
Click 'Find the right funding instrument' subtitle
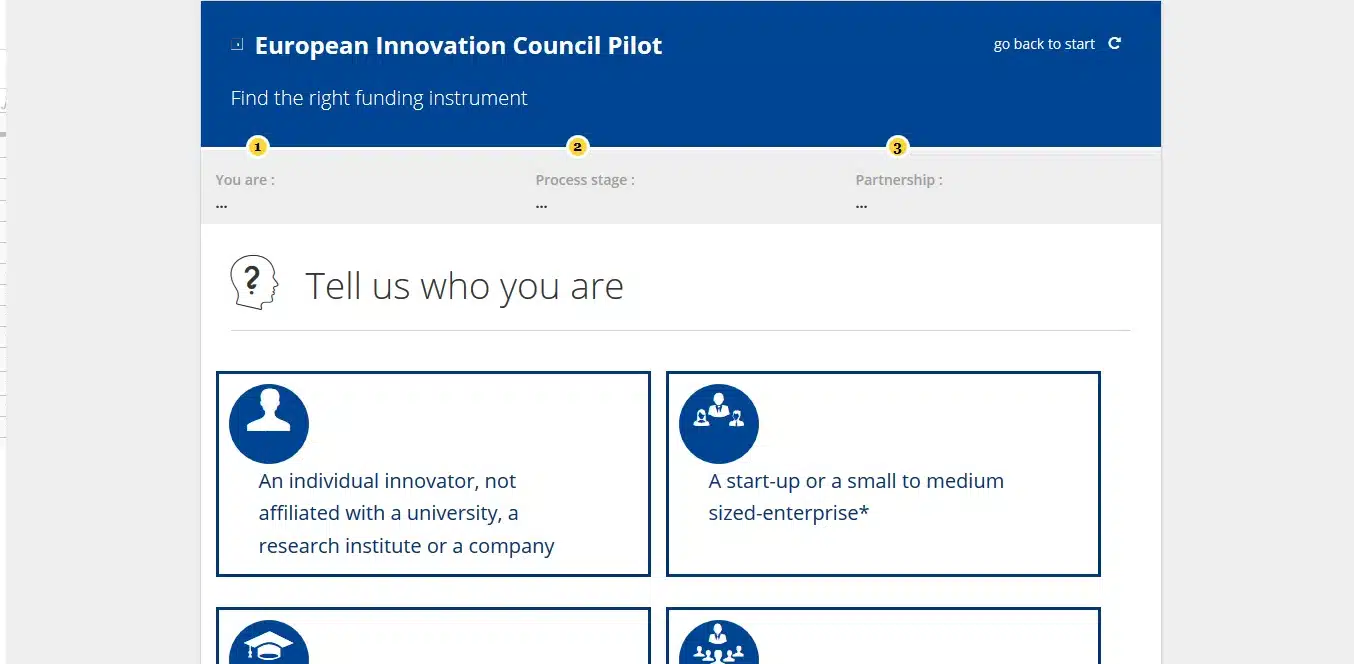[x=379, y=98]
